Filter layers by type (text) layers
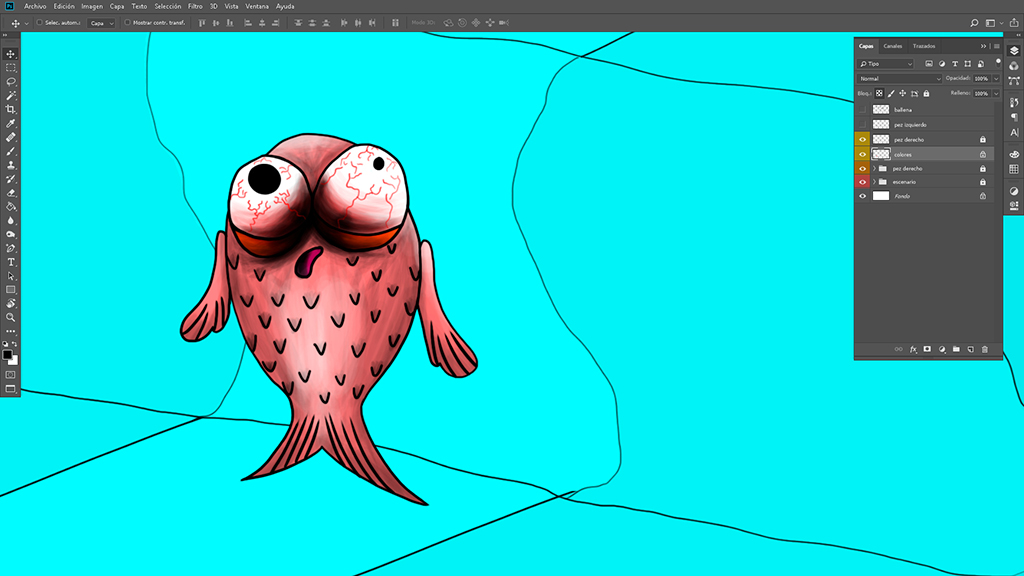This screenshot has width=1024, height=576. tap(955, 63)
